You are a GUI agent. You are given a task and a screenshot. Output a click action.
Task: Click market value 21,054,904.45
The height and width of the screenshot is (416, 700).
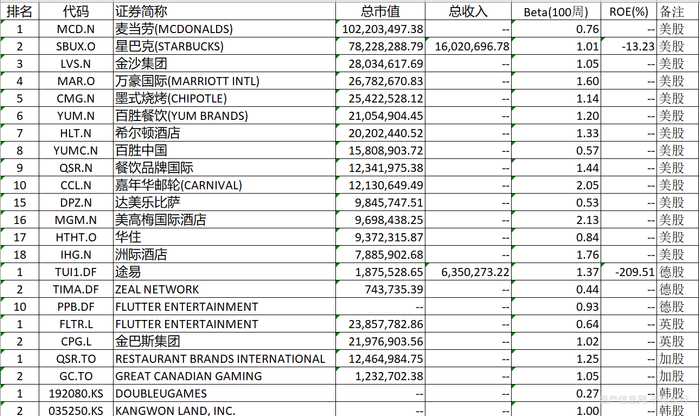pyautogui.click(x=380, y=116)
